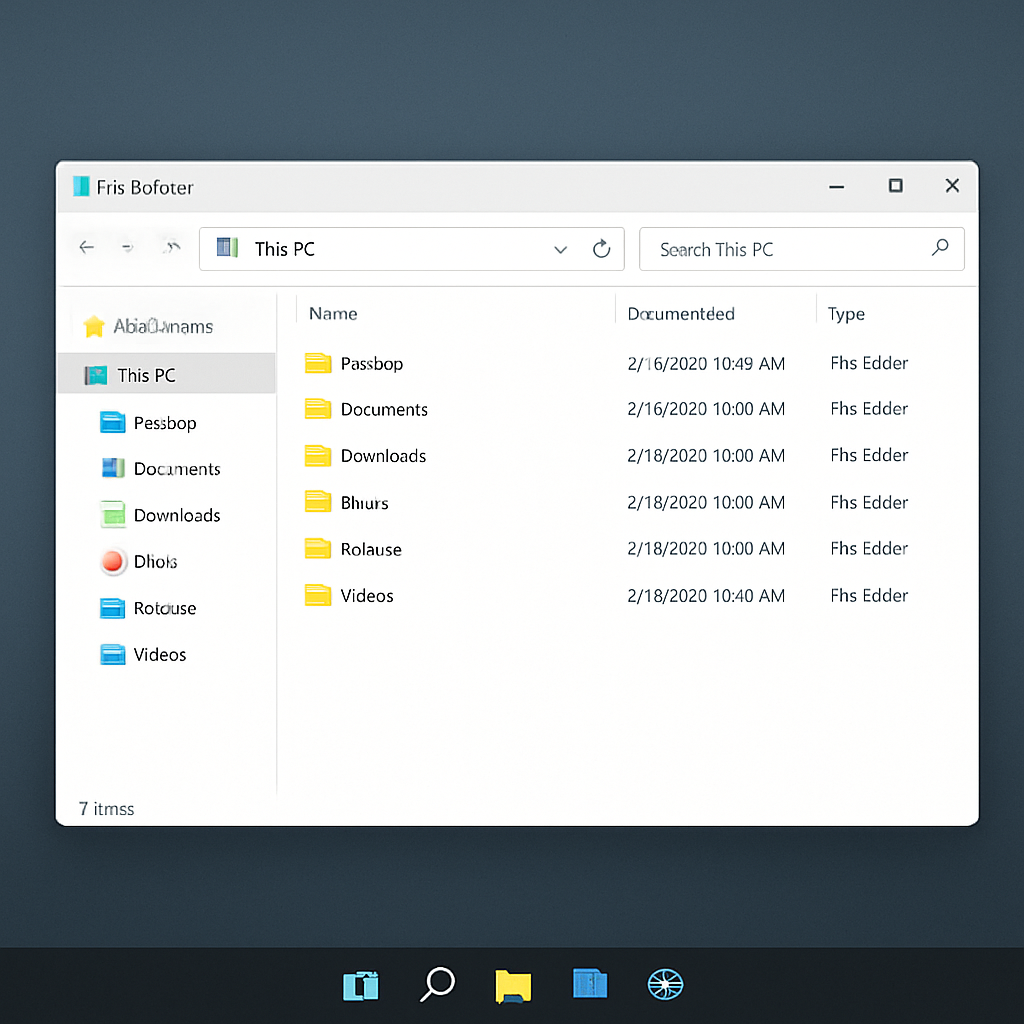This screenshot has width=1024, height=1024.
Task: Sort by the Type column header
Action: 846,314
